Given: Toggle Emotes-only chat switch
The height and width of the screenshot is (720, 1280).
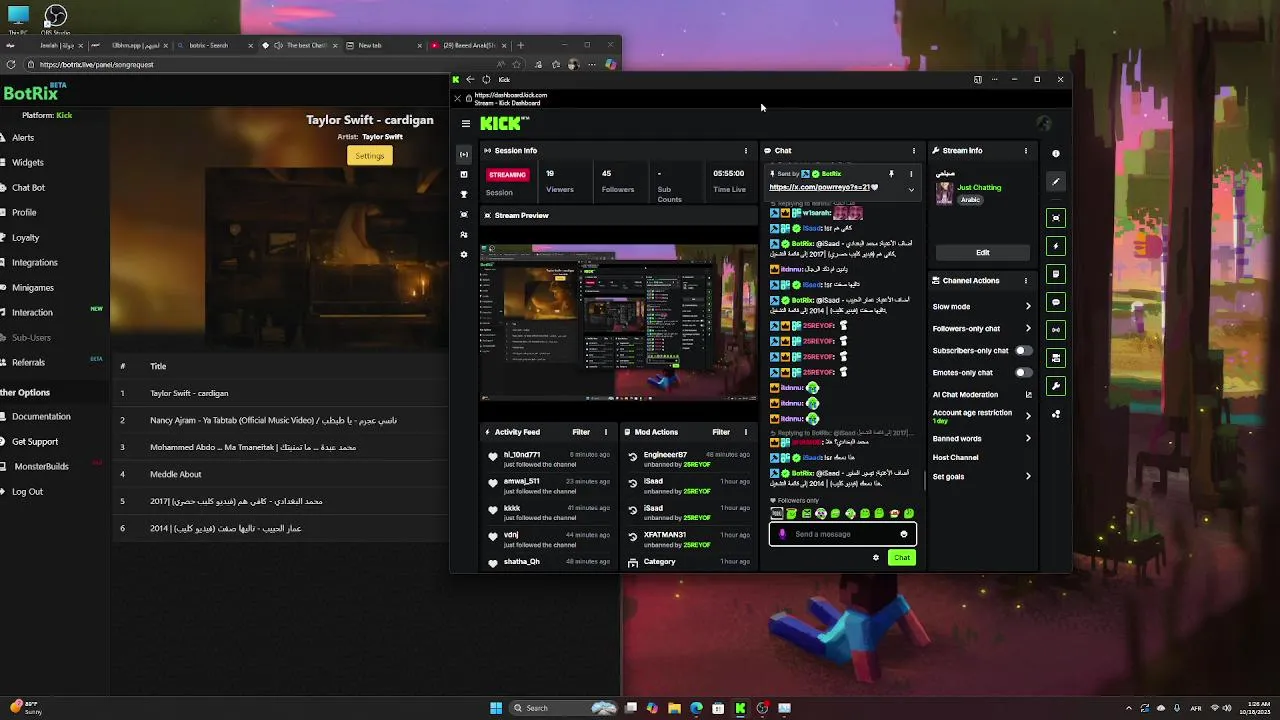Looking at the screenshot, I should [x=1023, y=373].
